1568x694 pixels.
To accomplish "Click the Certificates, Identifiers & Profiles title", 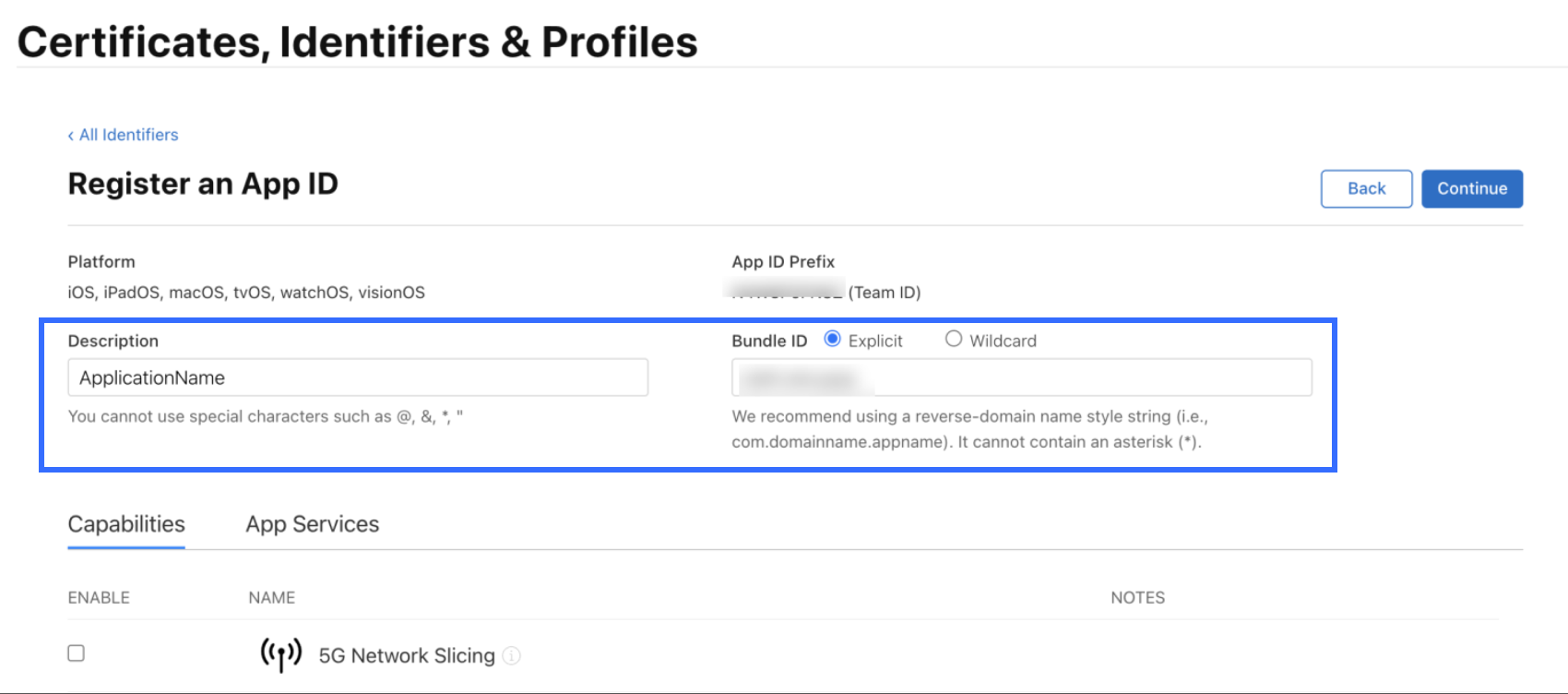I will pyautogui.click(x=358, y=42).
